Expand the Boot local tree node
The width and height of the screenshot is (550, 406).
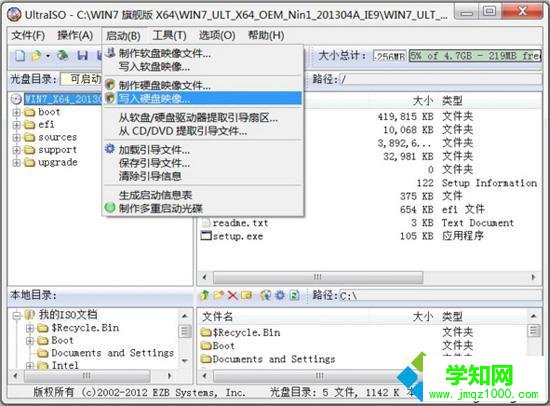pos(30,341)
